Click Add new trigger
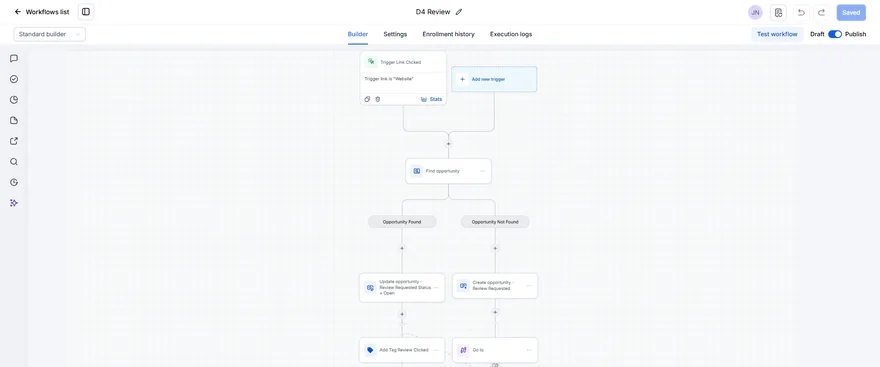 click(494, 79)
